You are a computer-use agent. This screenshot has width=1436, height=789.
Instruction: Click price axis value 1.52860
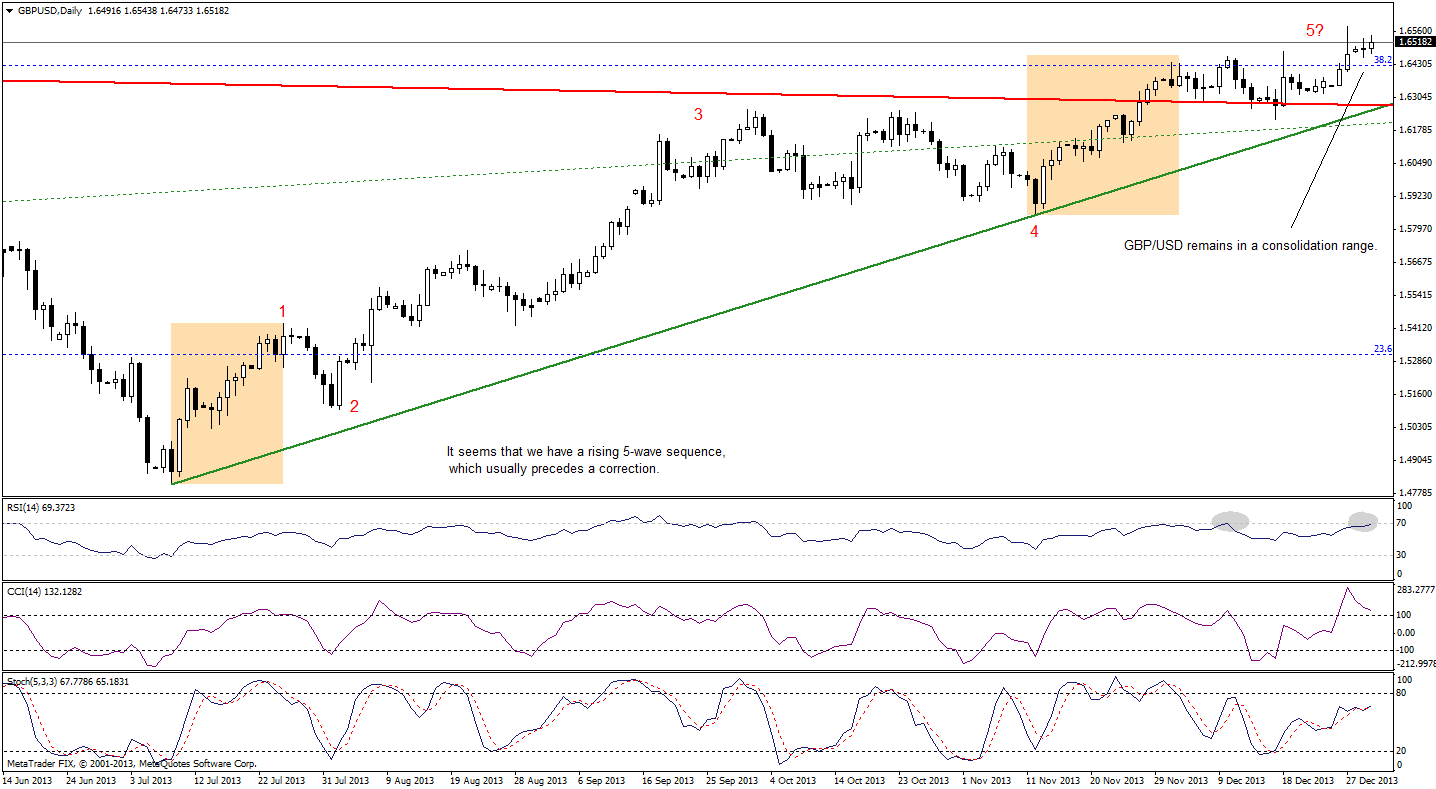(1415, 361)
